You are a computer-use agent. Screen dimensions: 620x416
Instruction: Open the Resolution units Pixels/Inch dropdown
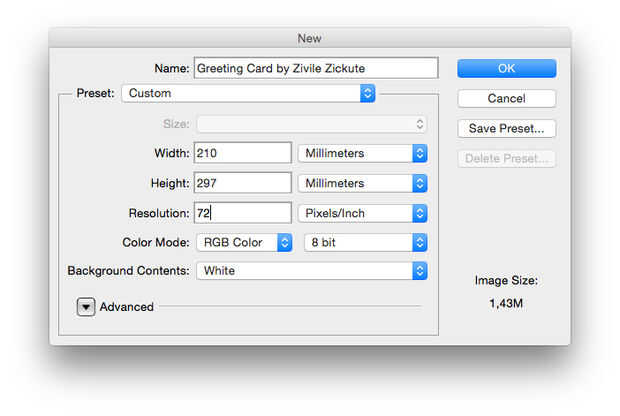[362, 213]
